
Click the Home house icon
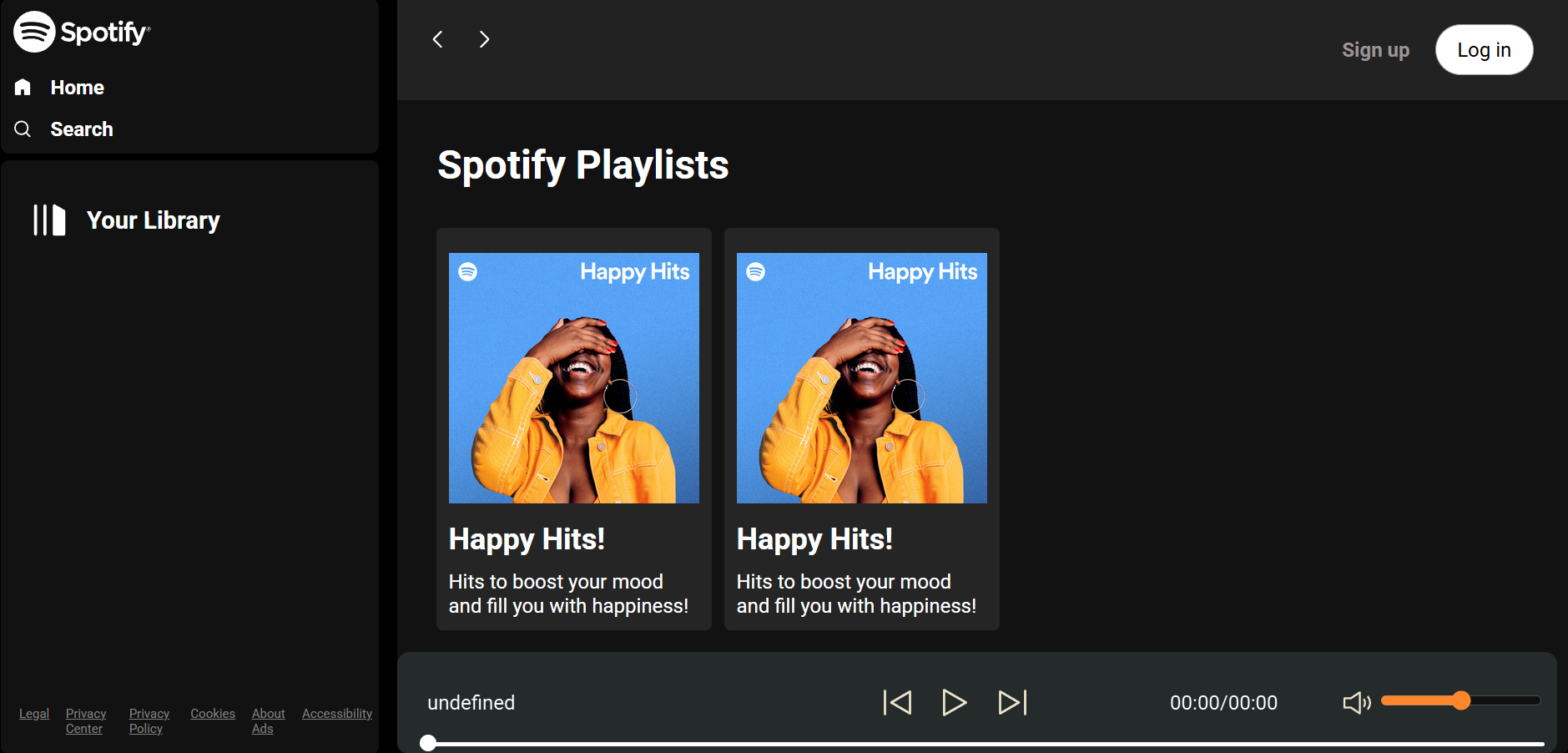pos(23,87)
